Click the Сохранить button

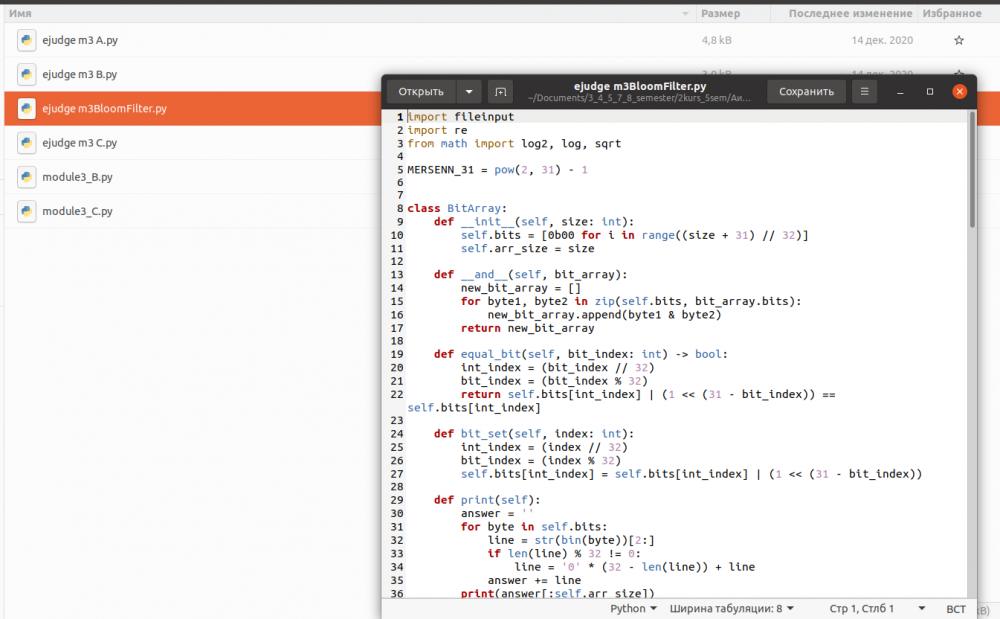tap(806, 92)
